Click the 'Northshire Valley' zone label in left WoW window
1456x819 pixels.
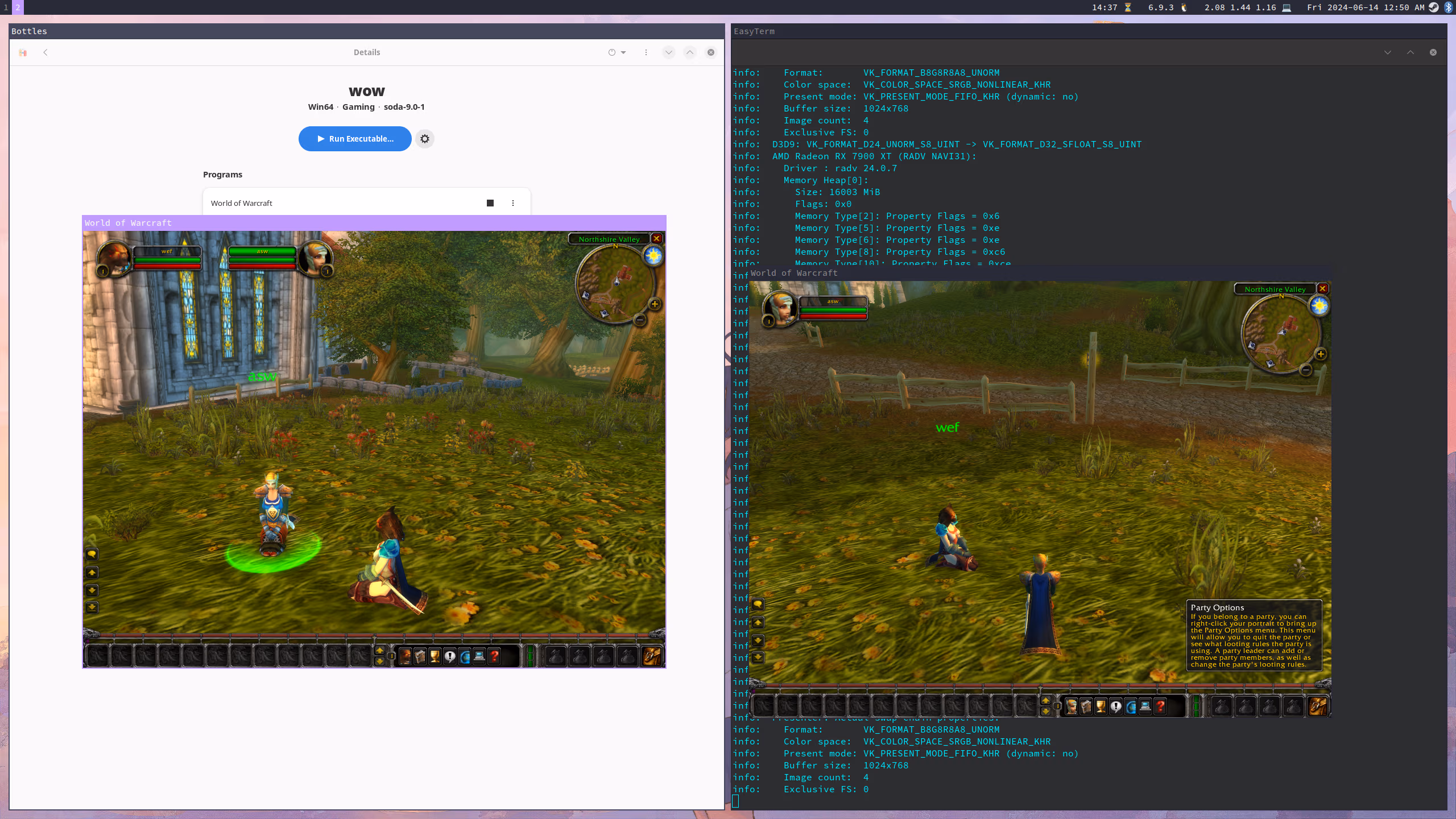click(609, 239)
